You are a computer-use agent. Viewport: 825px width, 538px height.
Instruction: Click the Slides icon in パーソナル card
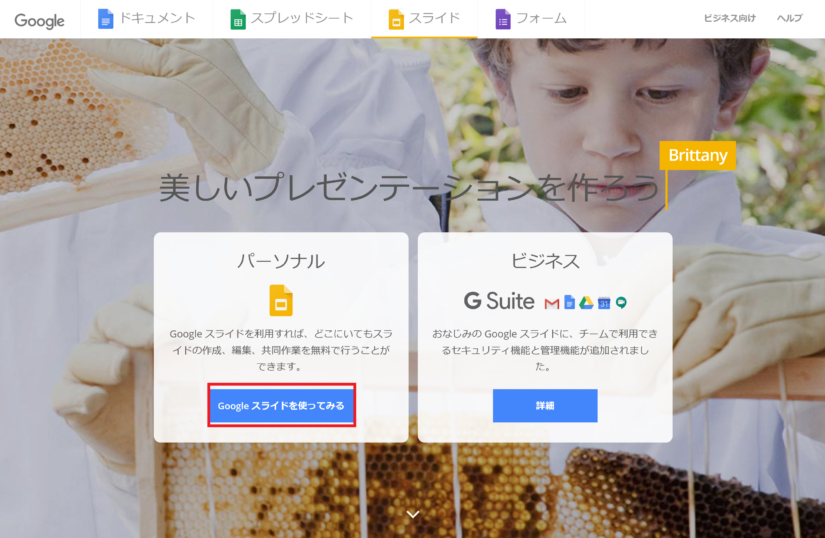coord(281,300)
